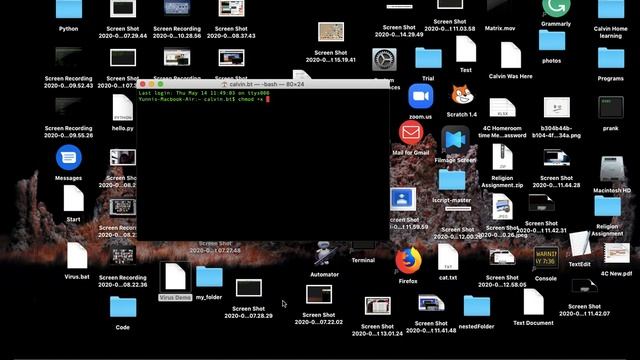Open the iscript-master folder
This screenshot has height=360, width=640.
pyautogui.click(x=452, y=180)
